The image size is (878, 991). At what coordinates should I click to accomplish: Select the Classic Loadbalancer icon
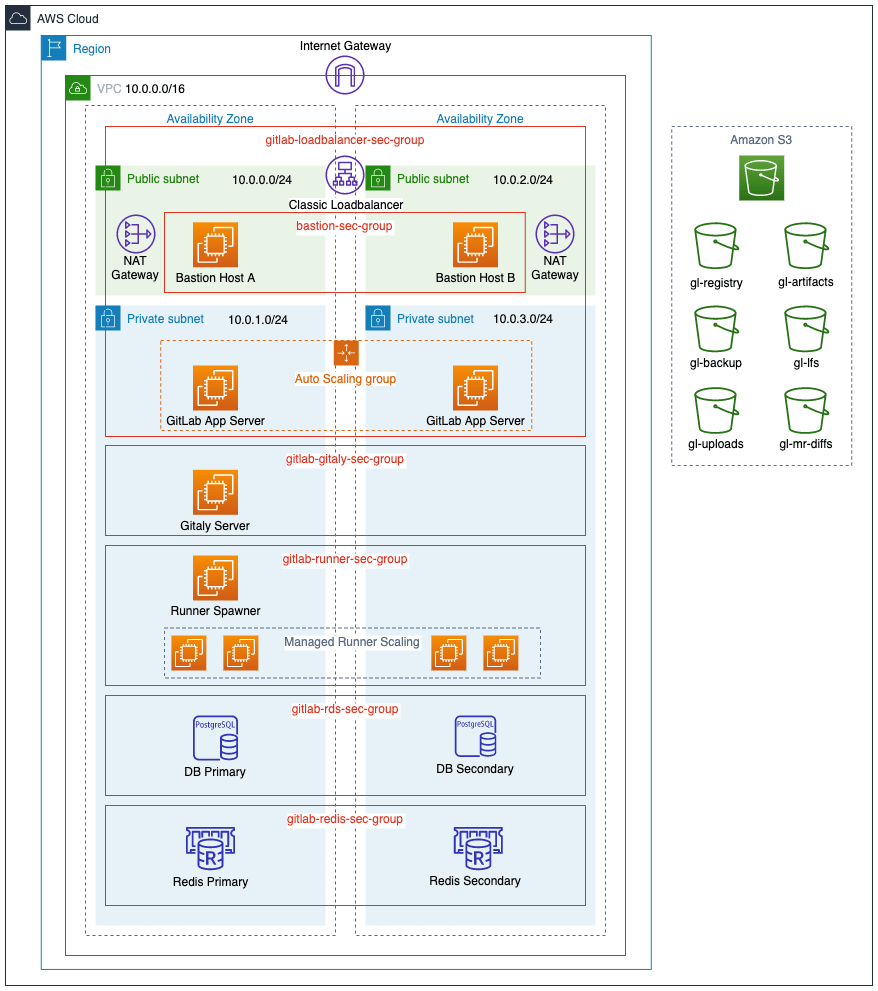[344, 175]
